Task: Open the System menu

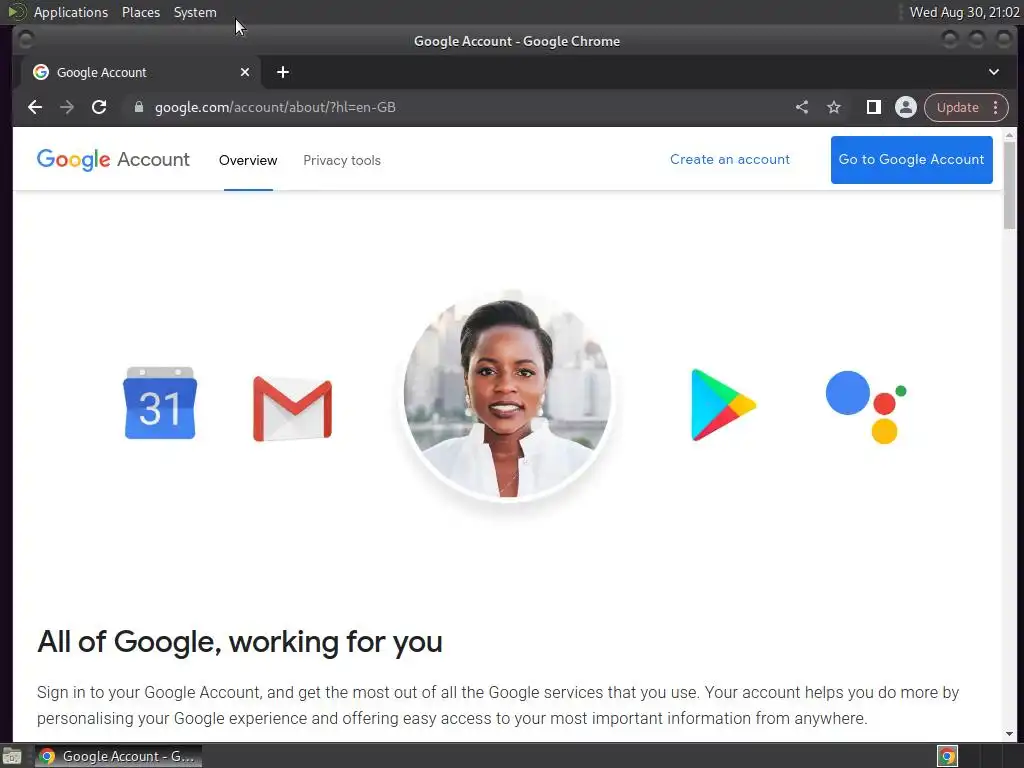Action: coord(195,12)
